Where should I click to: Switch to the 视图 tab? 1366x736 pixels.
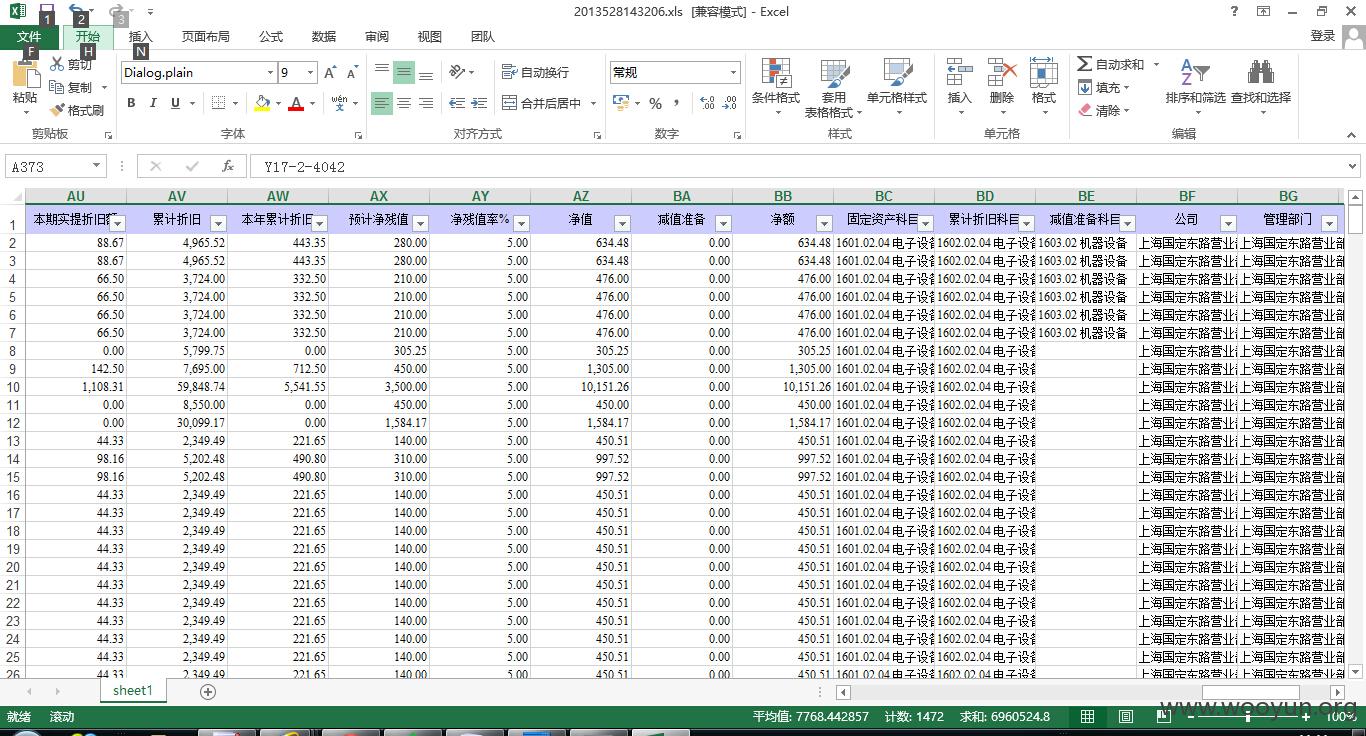[430, 37]
